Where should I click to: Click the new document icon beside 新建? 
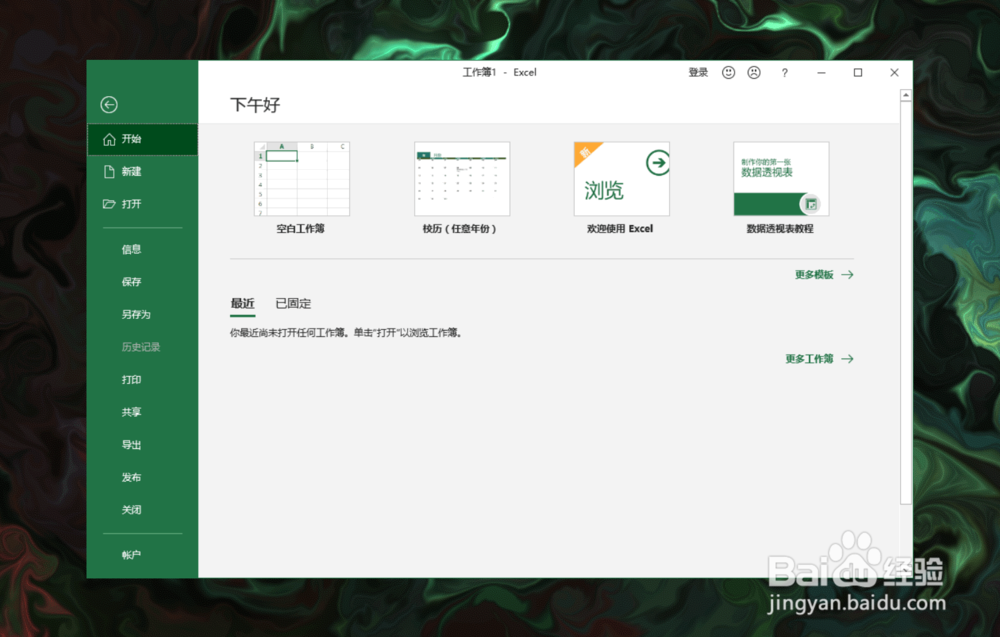point(109,172)
